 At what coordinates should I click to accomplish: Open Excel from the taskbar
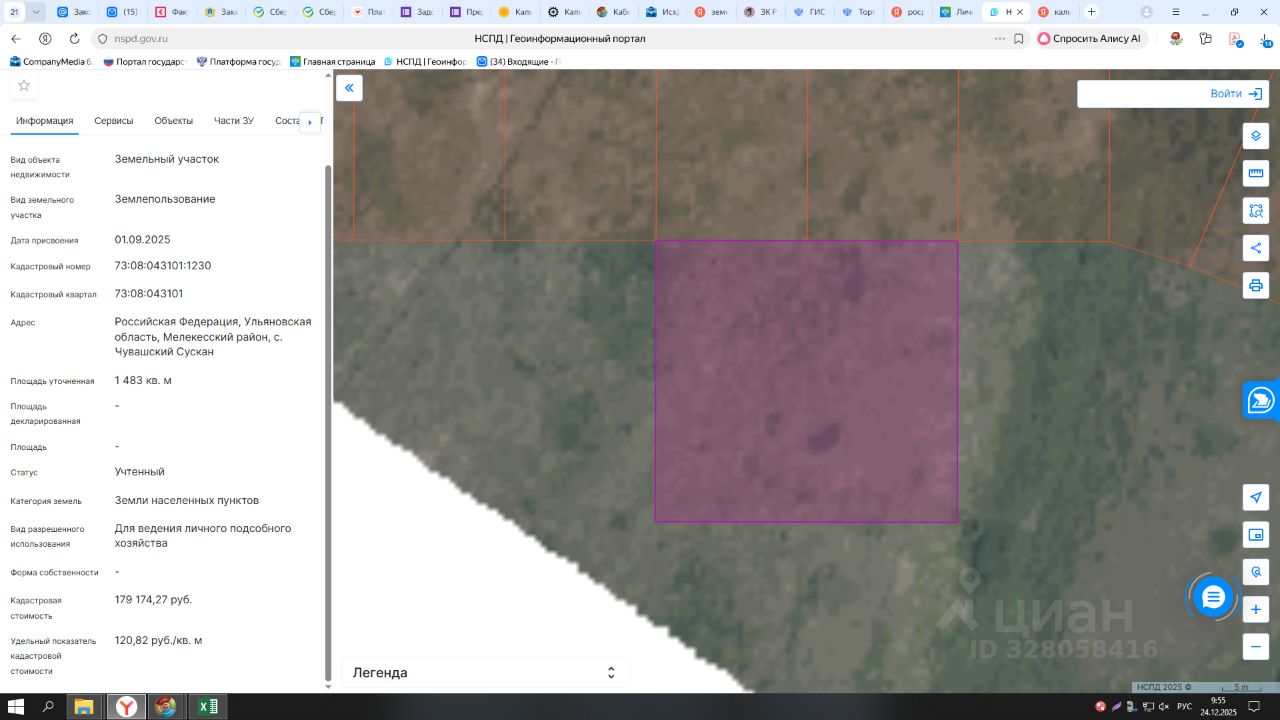point(207,707)
